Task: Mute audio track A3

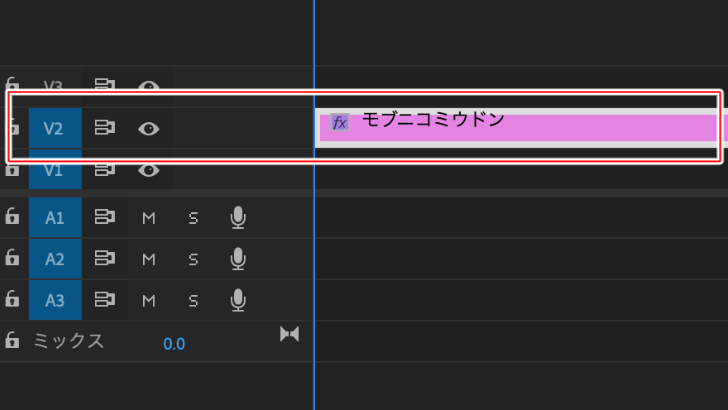Action: [x=149, y=300]
